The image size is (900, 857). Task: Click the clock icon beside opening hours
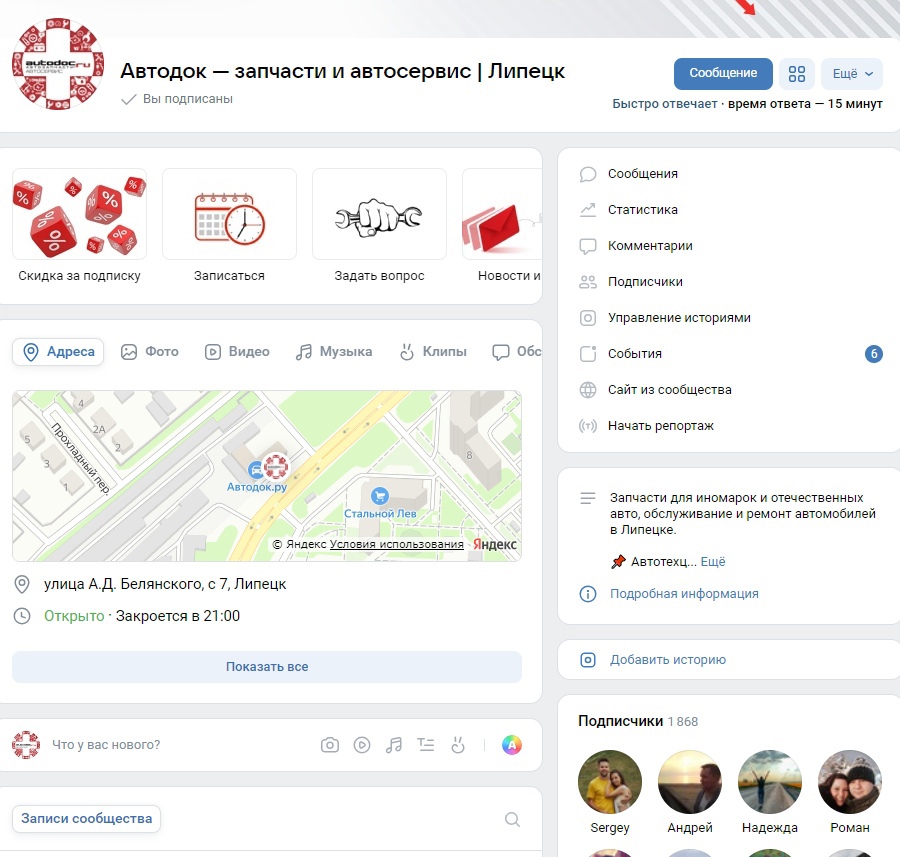coord(22,616)
